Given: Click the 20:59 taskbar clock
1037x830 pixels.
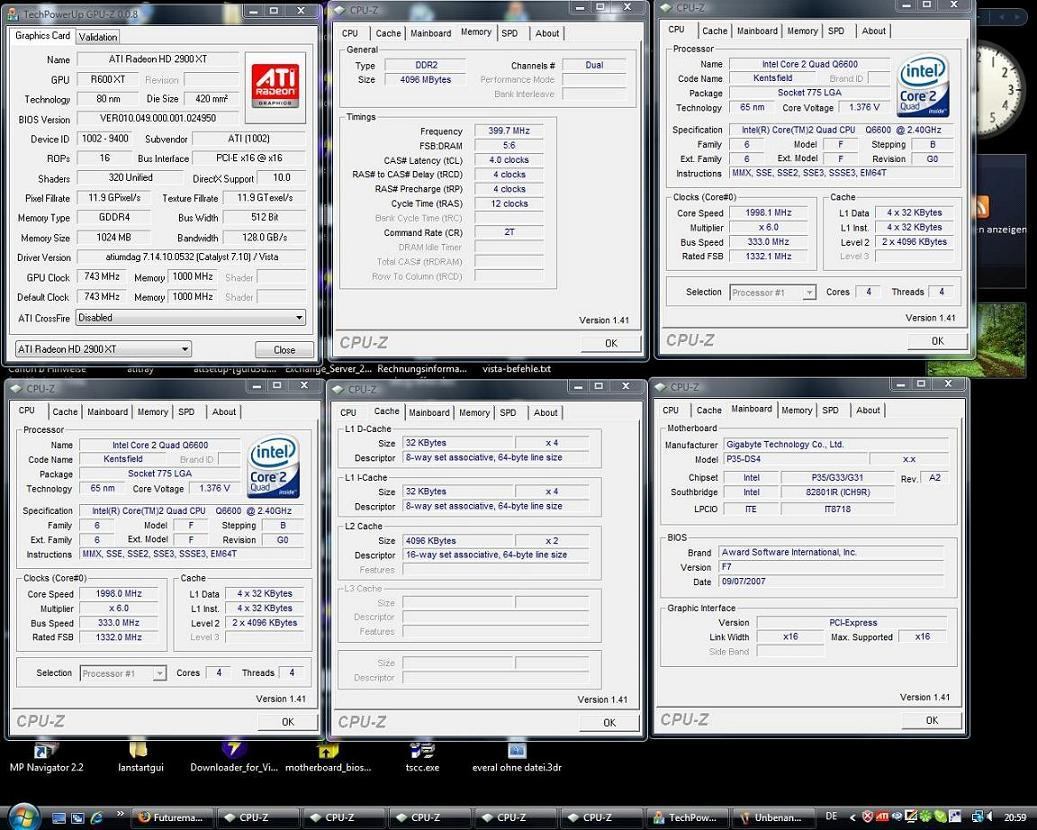Looking at the screenshot, I should pyautogui.click(x=1015, y=817).
